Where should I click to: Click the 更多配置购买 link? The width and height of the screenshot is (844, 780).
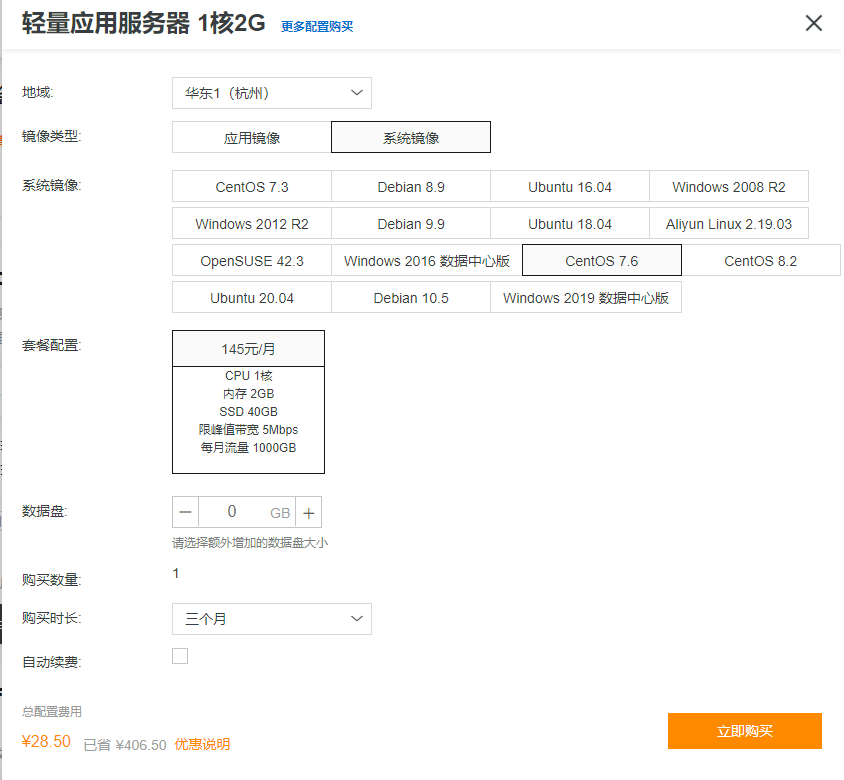tap(318, 24)
